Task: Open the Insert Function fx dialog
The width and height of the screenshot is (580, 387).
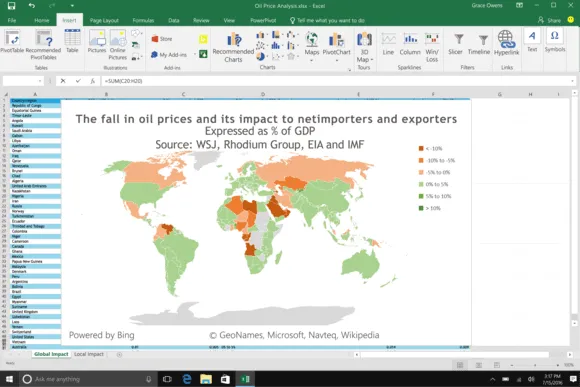Action: [x=92, y=81]
